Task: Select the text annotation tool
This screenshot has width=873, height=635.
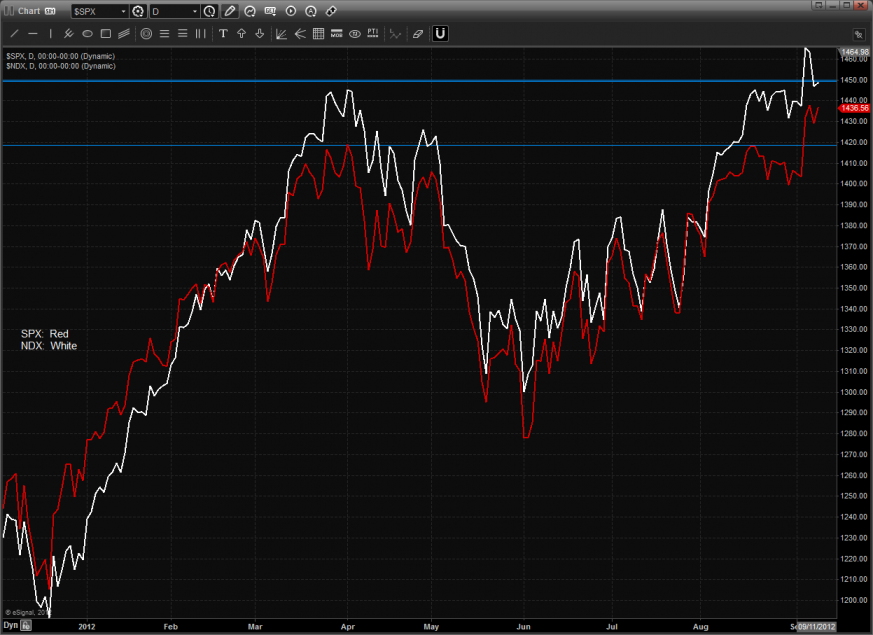Action: (x=223, y=34)
